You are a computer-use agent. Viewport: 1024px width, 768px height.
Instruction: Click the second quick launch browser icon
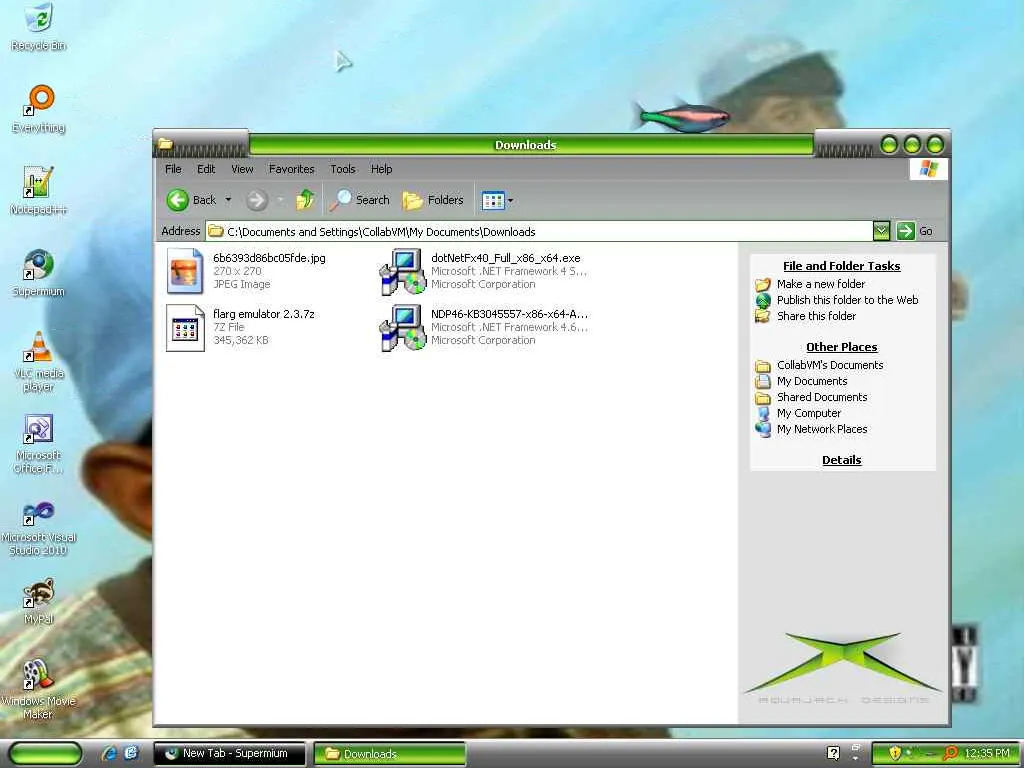131,753
